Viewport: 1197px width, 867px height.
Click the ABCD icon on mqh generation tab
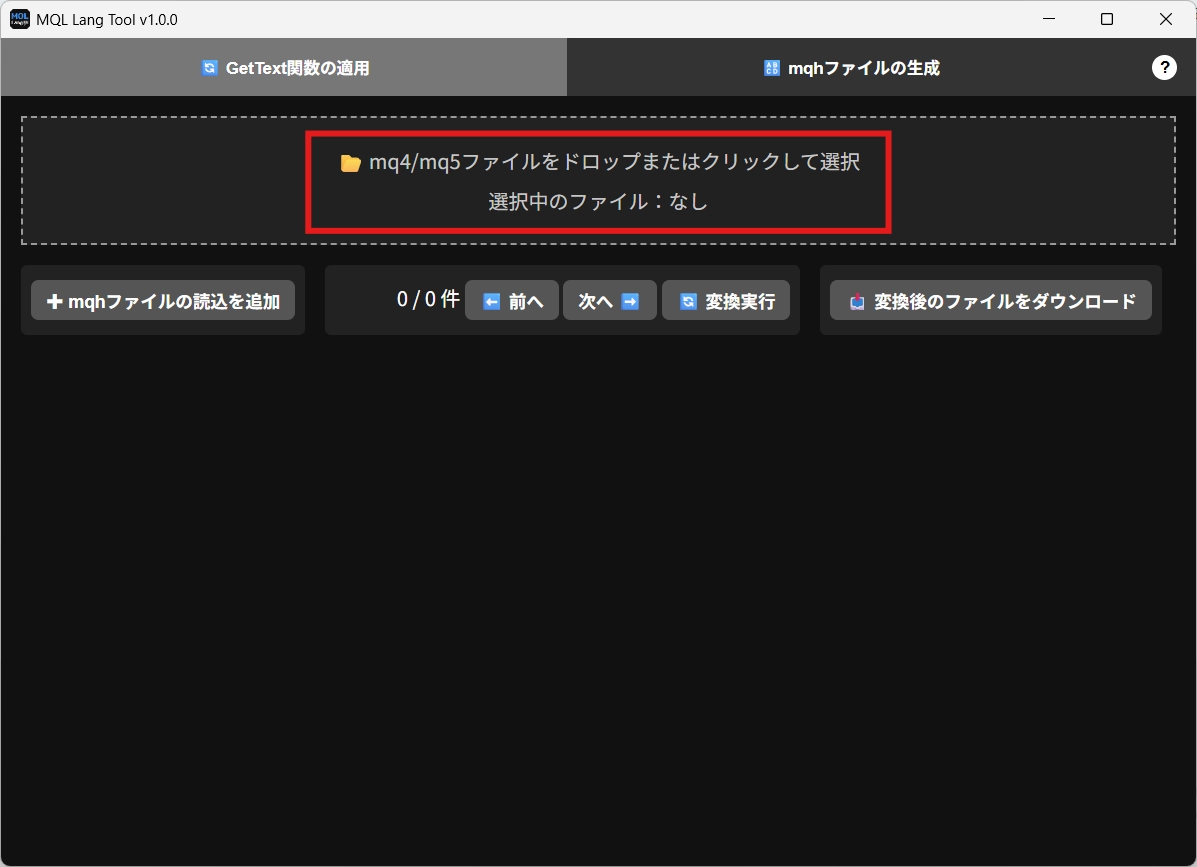(772, 68)
